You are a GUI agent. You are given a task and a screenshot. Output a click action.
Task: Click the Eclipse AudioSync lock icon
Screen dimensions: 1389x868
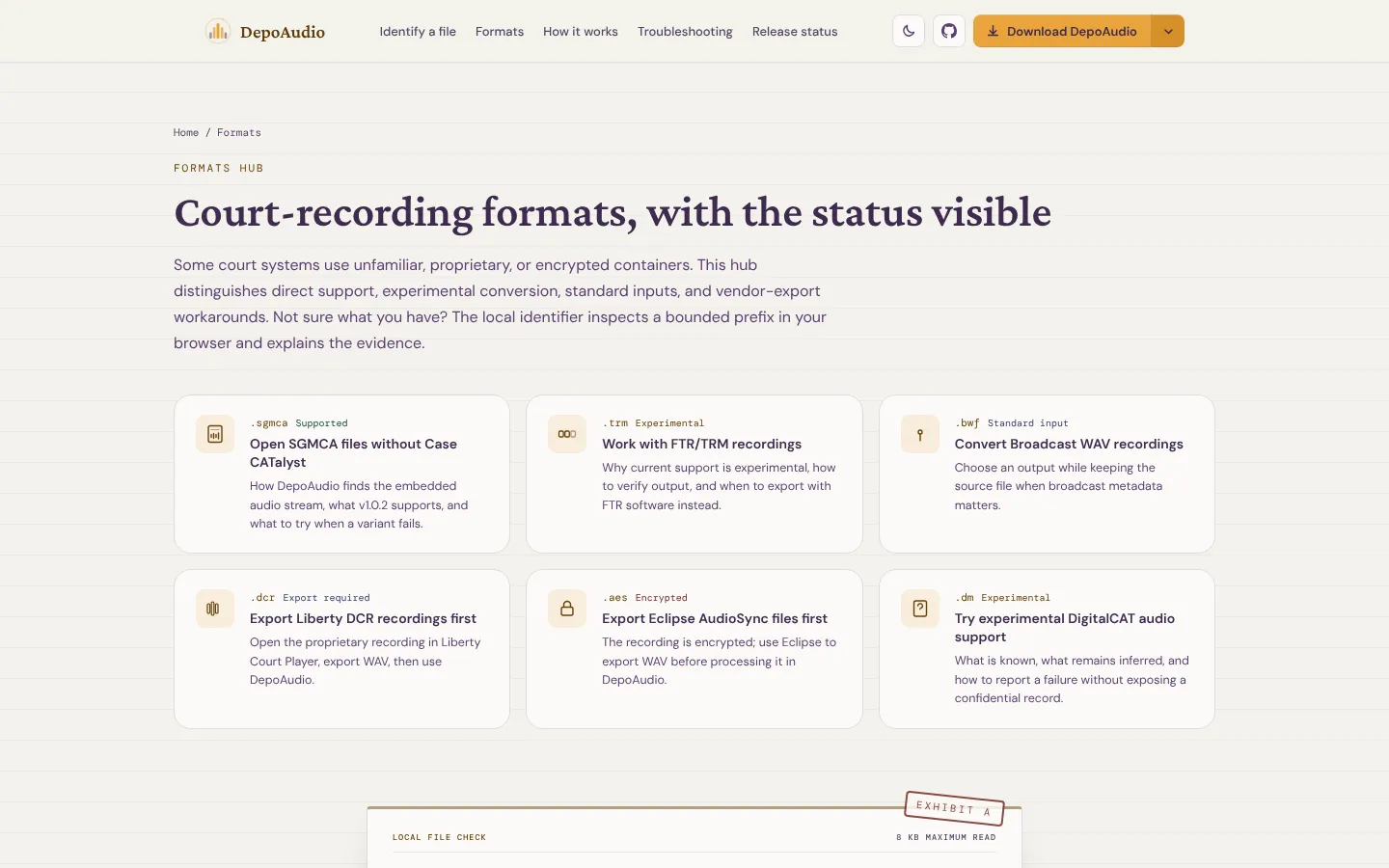567,609
